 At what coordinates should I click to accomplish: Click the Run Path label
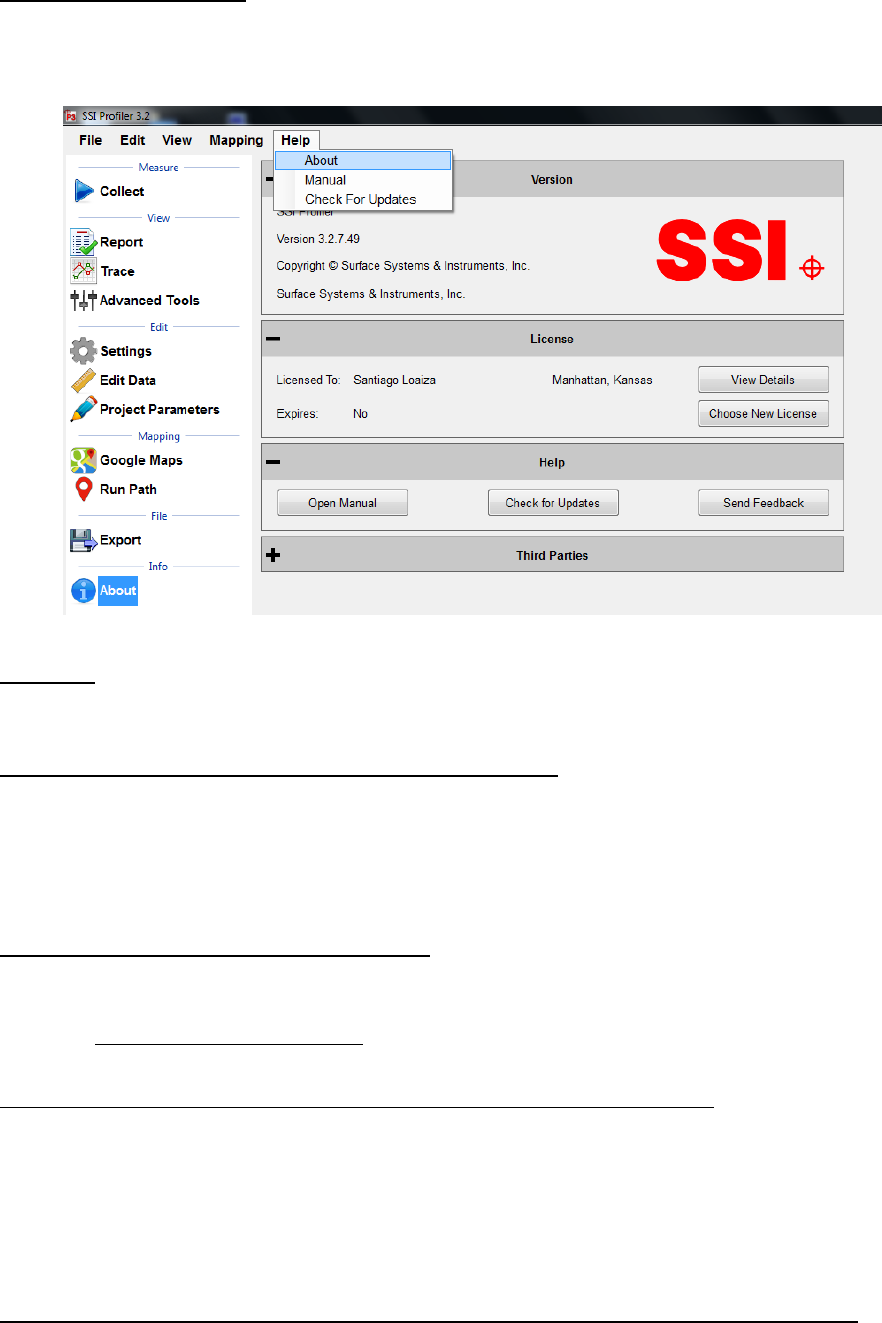point(129,489)
